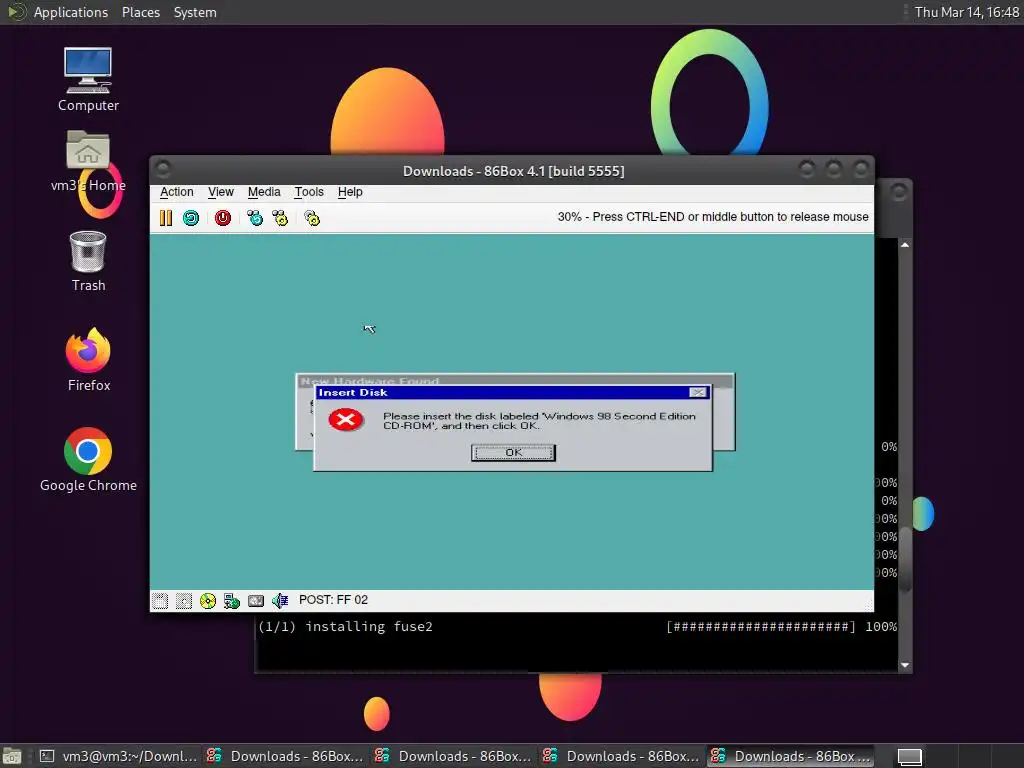Click the second floppy drive status icon
The image size is (1024, 768).
[x=184, y=601]
